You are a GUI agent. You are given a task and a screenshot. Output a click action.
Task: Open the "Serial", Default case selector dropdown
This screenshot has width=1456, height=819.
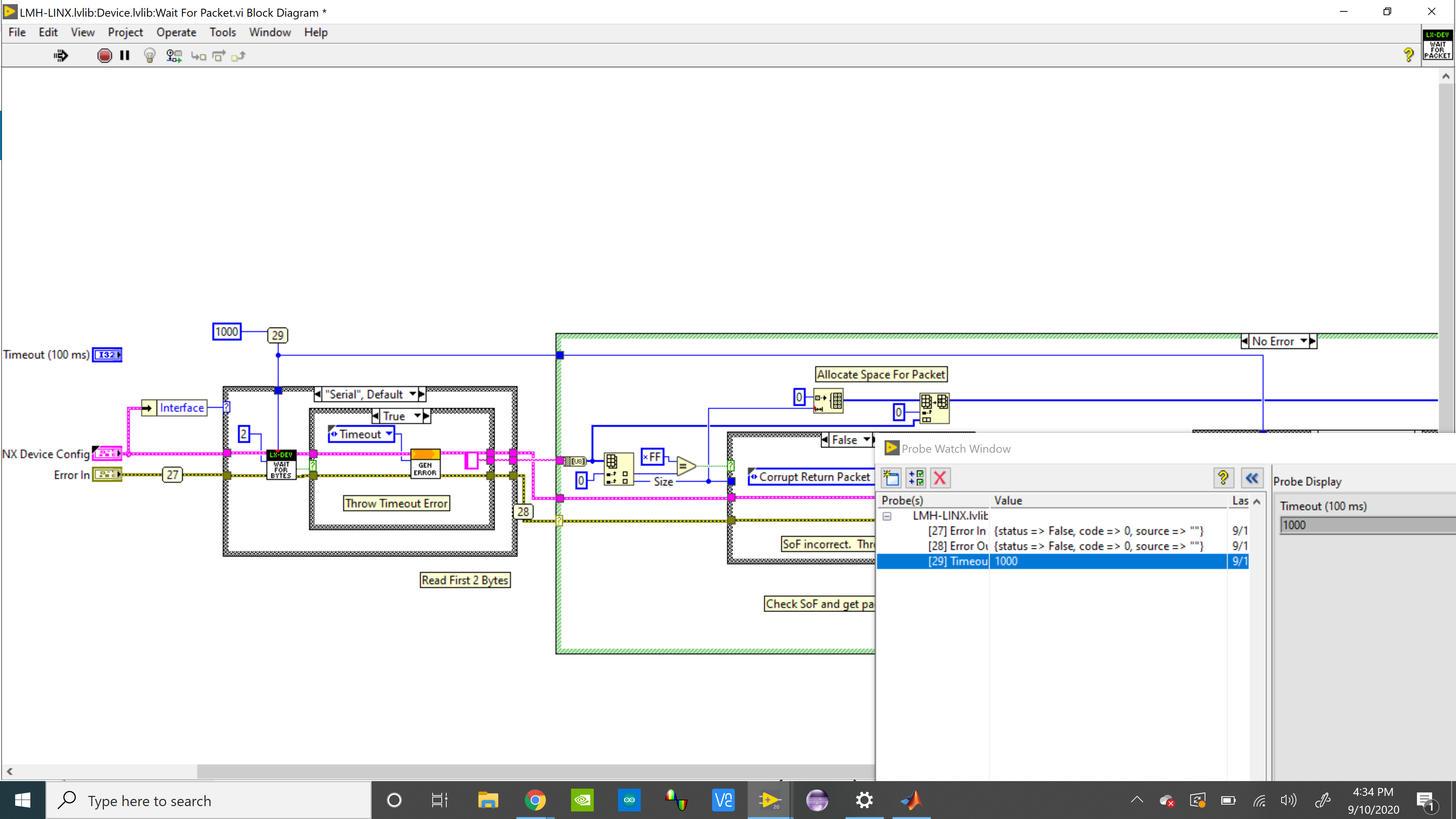tap(413, 394)
